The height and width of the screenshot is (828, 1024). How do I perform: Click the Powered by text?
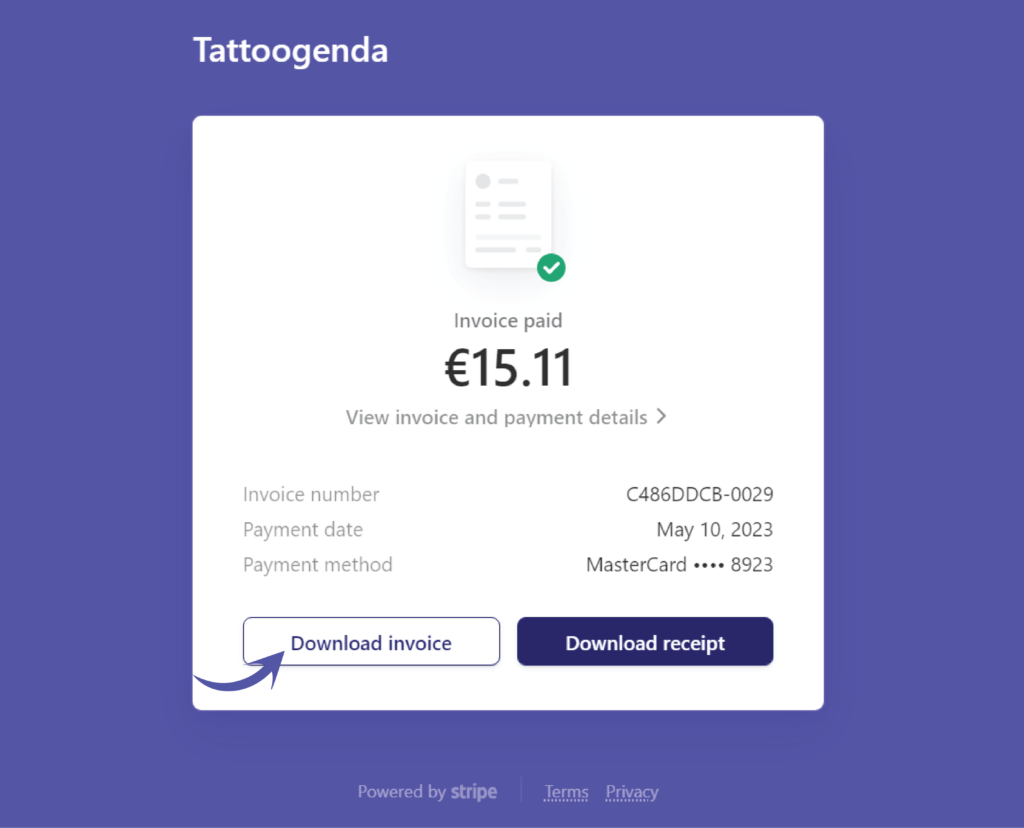pos(402,792)
